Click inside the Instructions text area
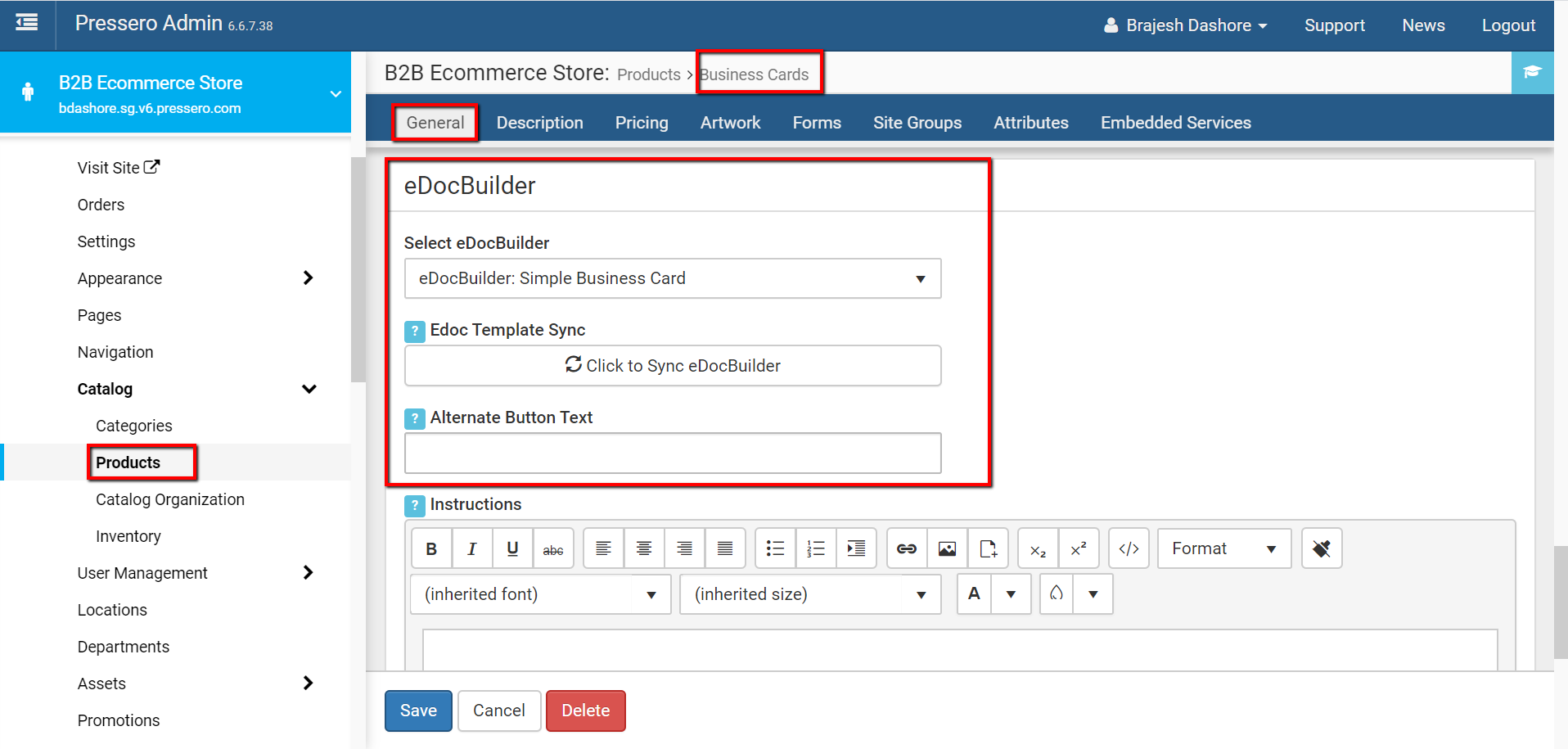Image resolution: width=1568 pixels, height=749 pixels. (x=960, y=651)
